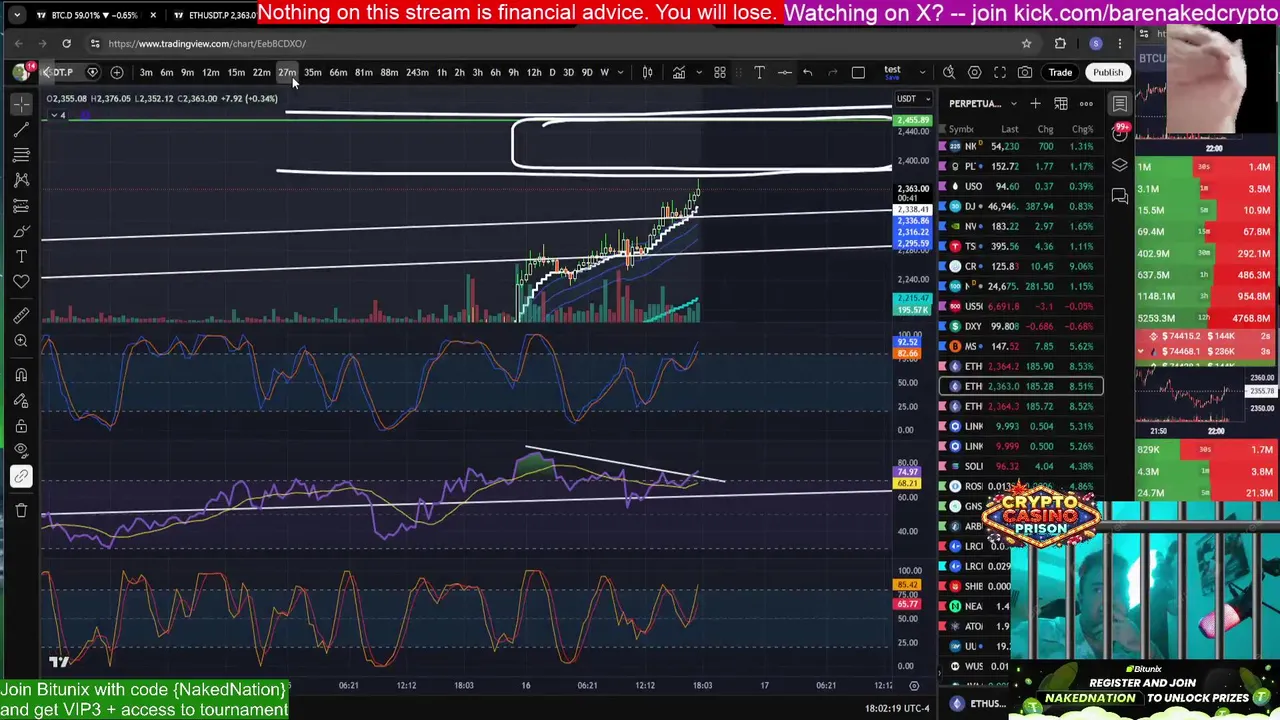The image size is (1280, 720).
Task: Toggle magnet mode
Action: [21, 375]
